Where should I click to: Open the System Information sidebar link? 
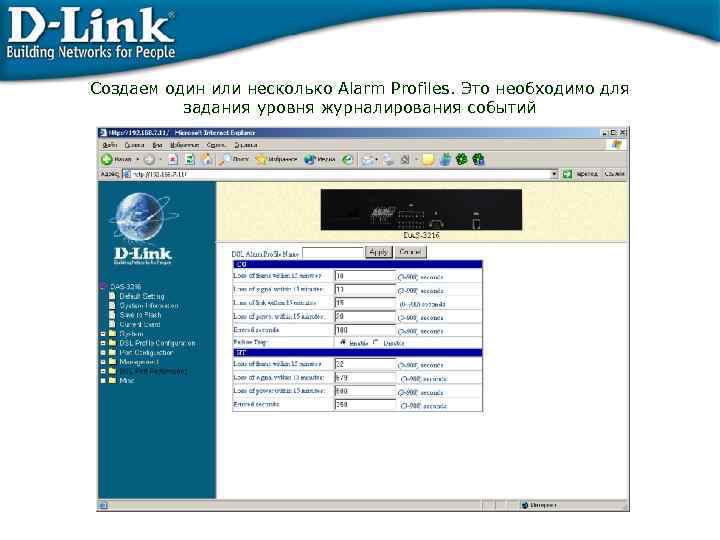[x=149, y=305]
